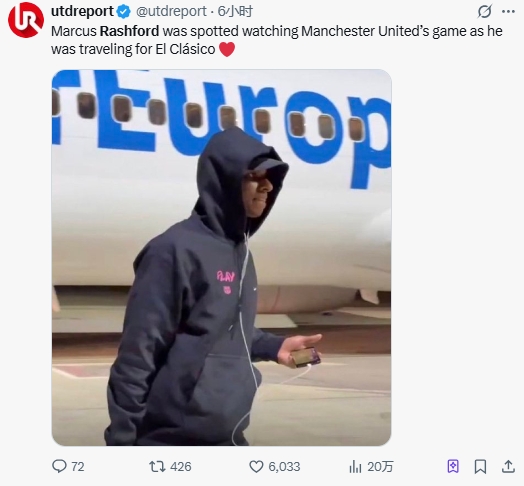Click the highlighted Rashford keyword in tweet

coord(129,31)
